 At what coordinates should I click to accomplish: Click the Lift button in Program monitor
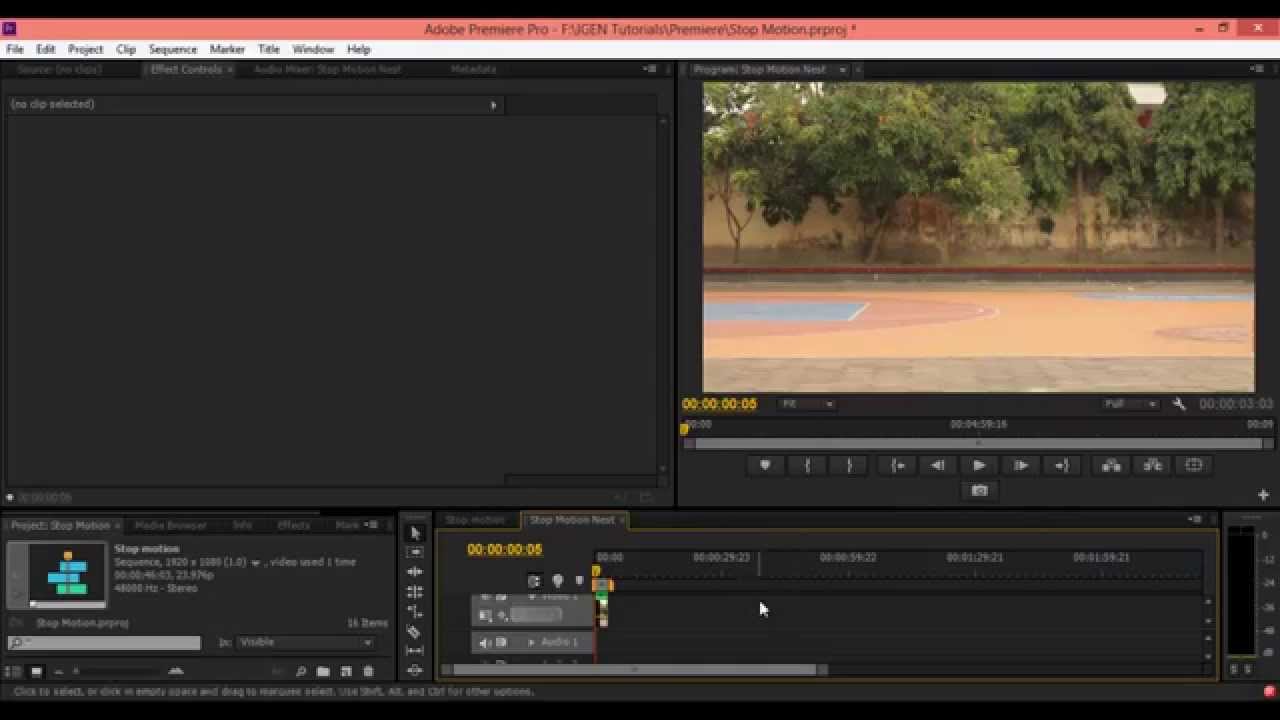(1111, 465)
